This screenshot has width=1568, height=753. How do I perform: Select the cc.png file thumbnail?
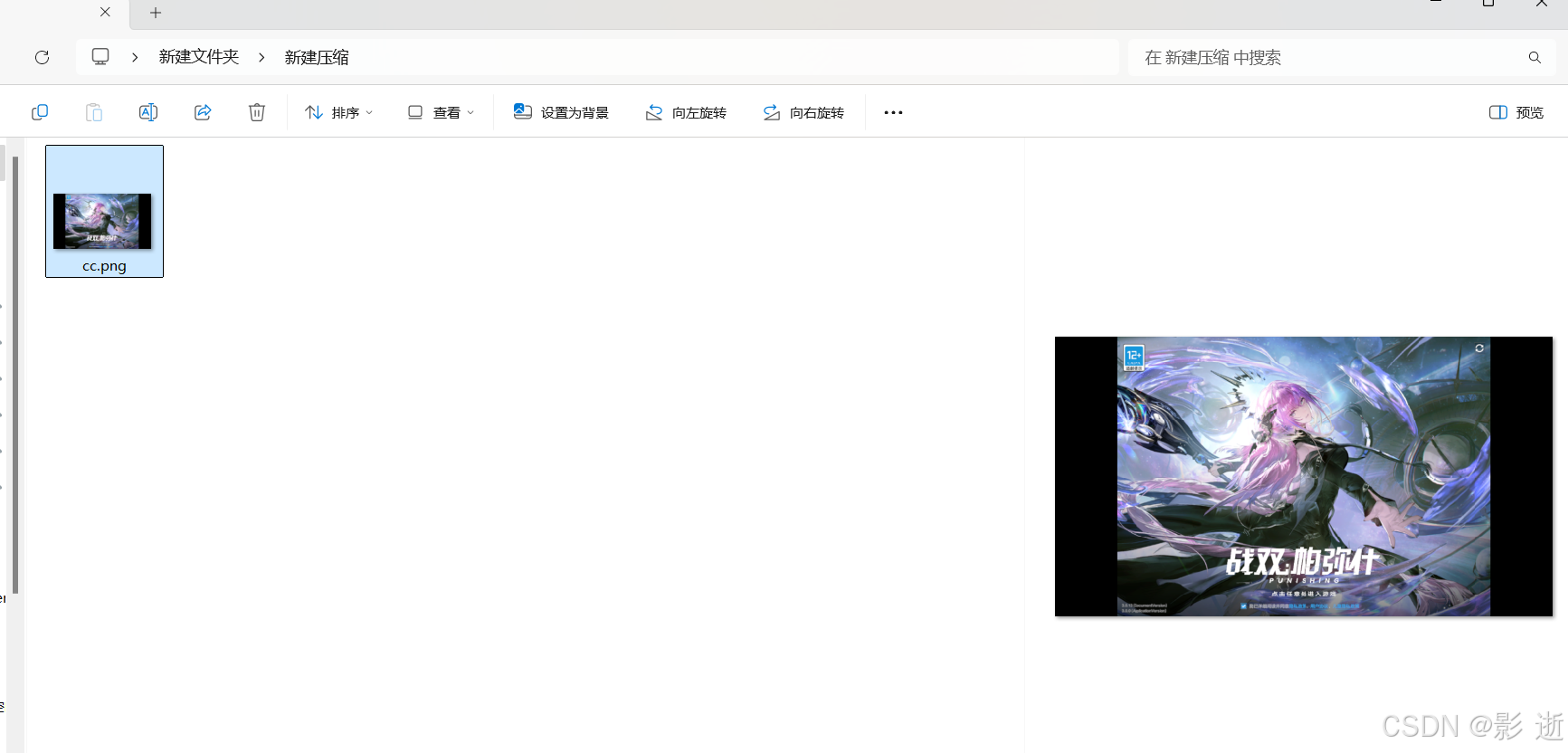click(x=102, y=221)
